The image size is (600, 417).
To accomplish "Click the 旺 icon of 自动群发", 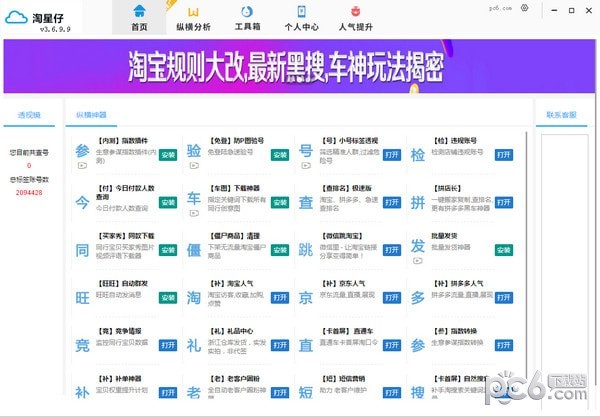I will [82, 298].
